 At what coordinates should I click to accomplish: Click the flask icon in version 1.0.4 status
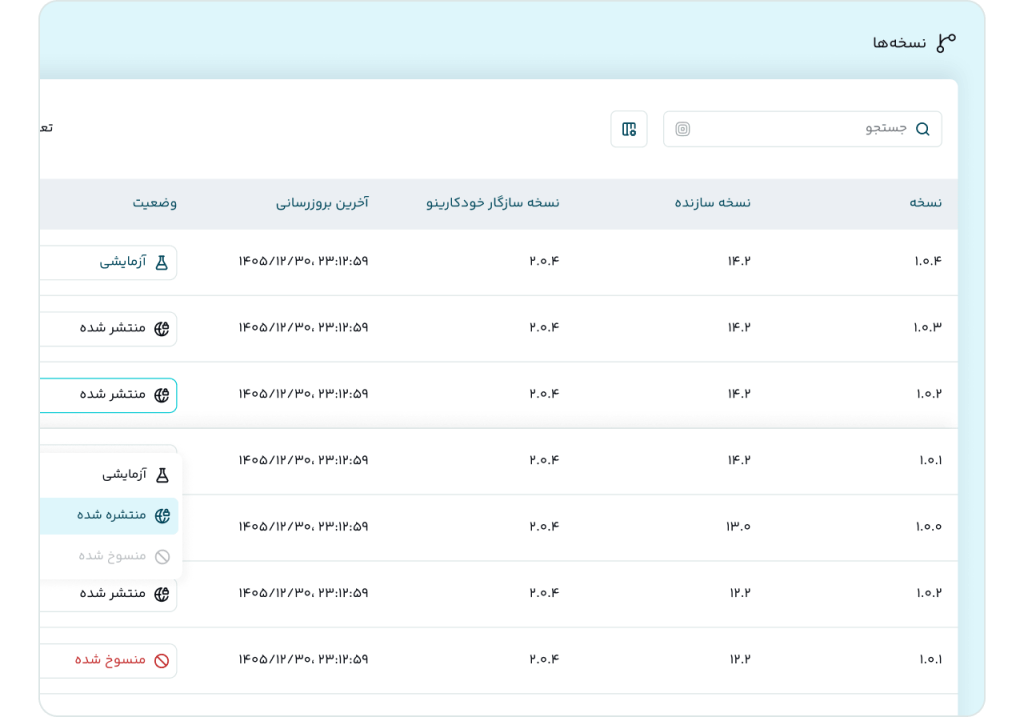161,263
